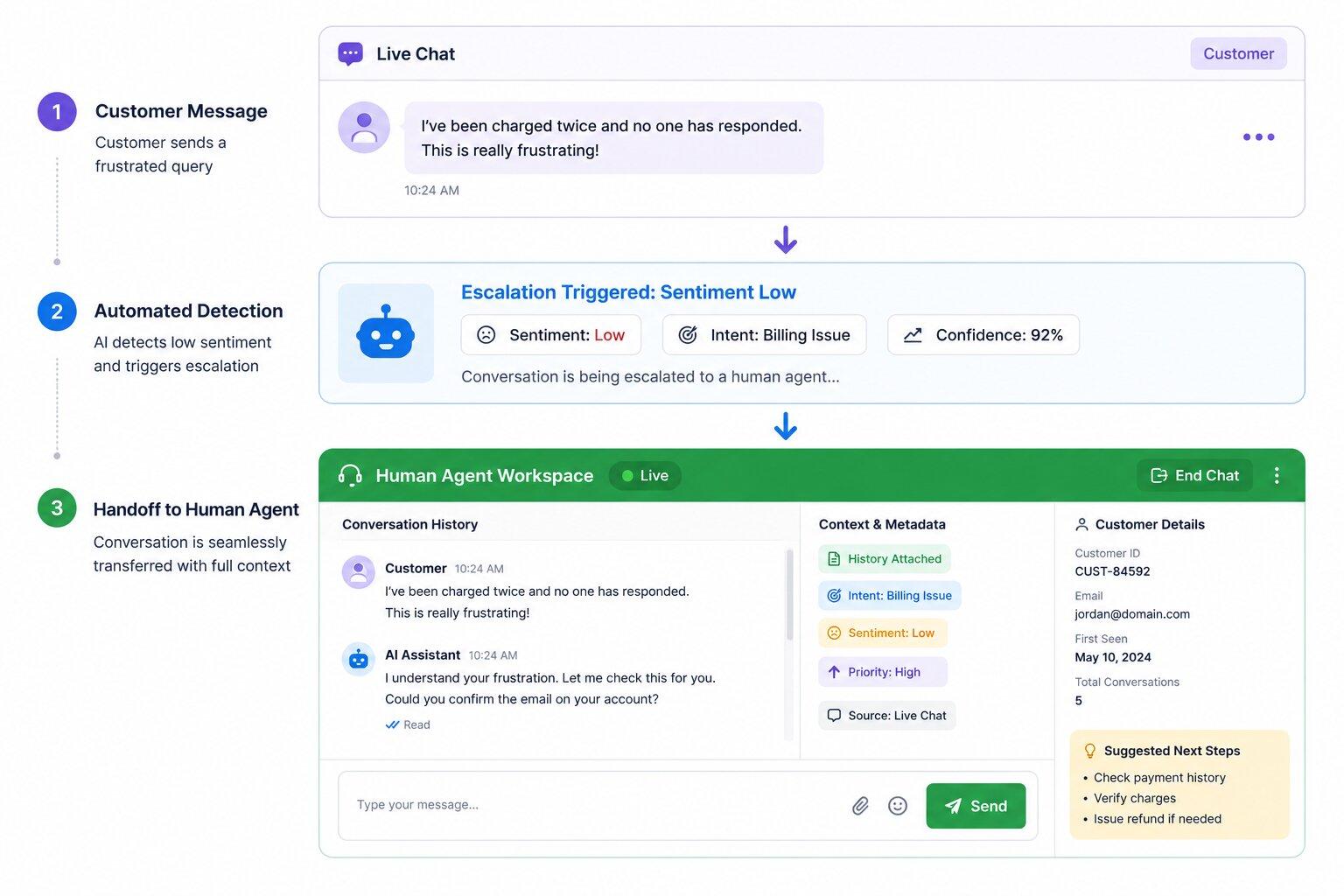The image size is (1344, 896).
Task: Click the email jordan@domain.com
Action: coord(1132,614)
